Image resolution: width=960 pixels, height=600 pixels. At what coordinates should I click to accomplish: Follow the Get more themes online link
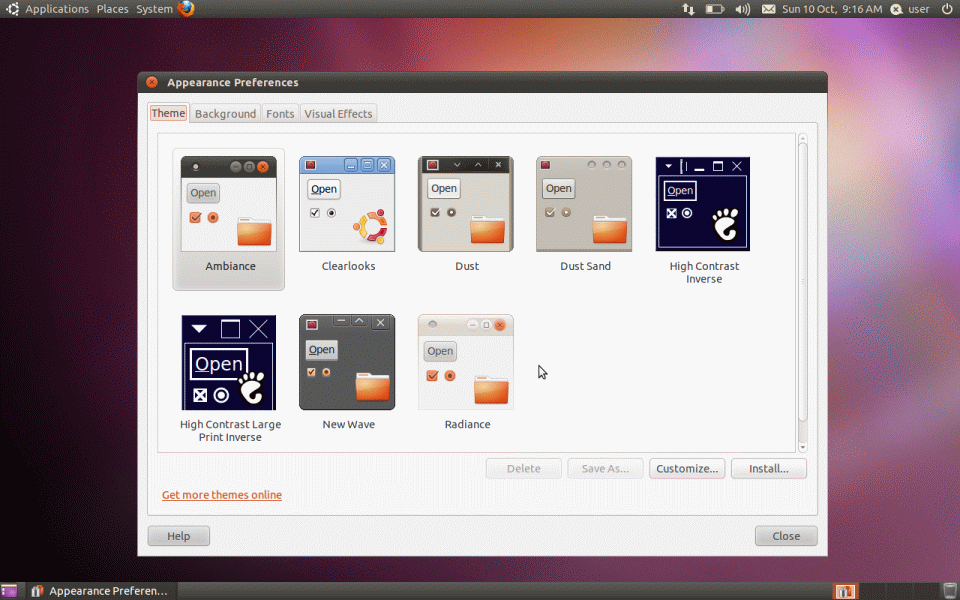[221, 494]
